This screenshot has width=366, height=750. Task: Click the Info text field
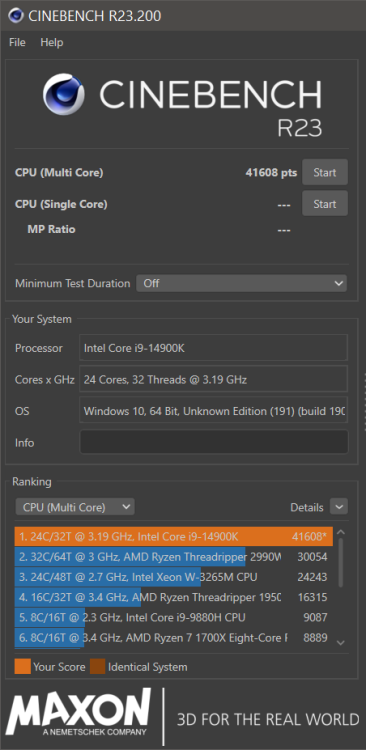click(214, 442)
